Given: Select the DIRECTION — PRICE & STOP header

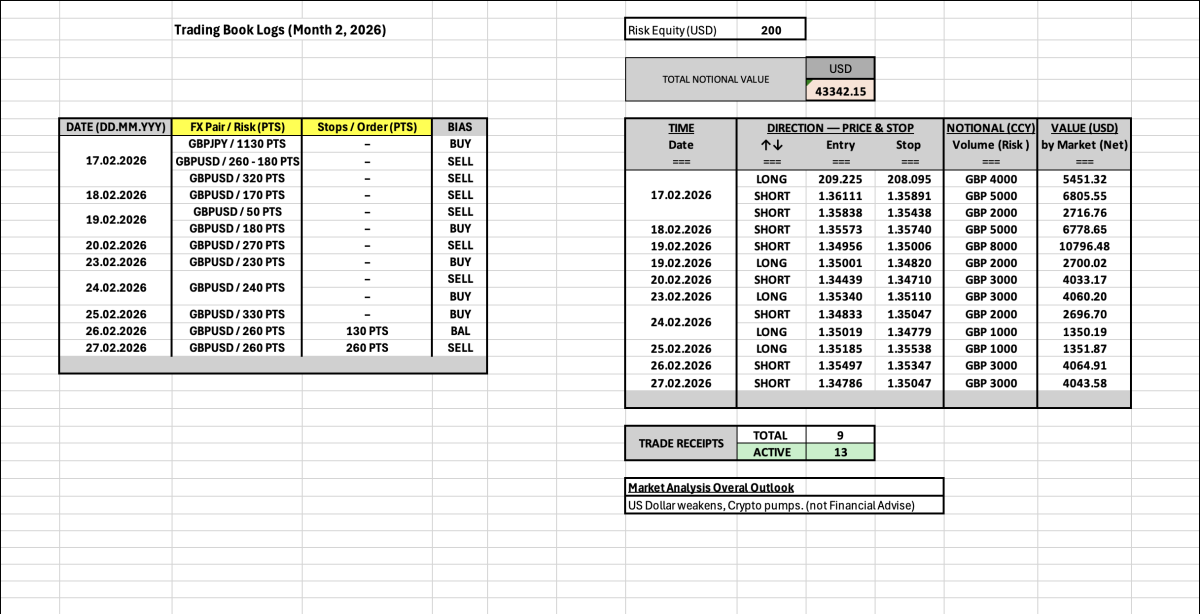Looking at the screenshot, I should [x=840, y=128].
